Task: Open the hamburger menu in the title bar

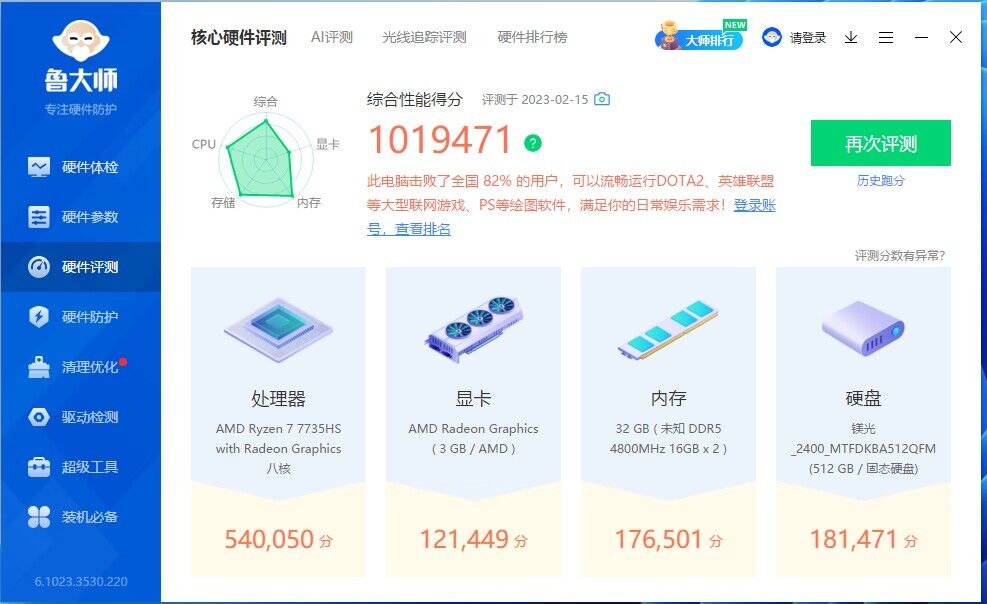Action: [x=885, y=37]
